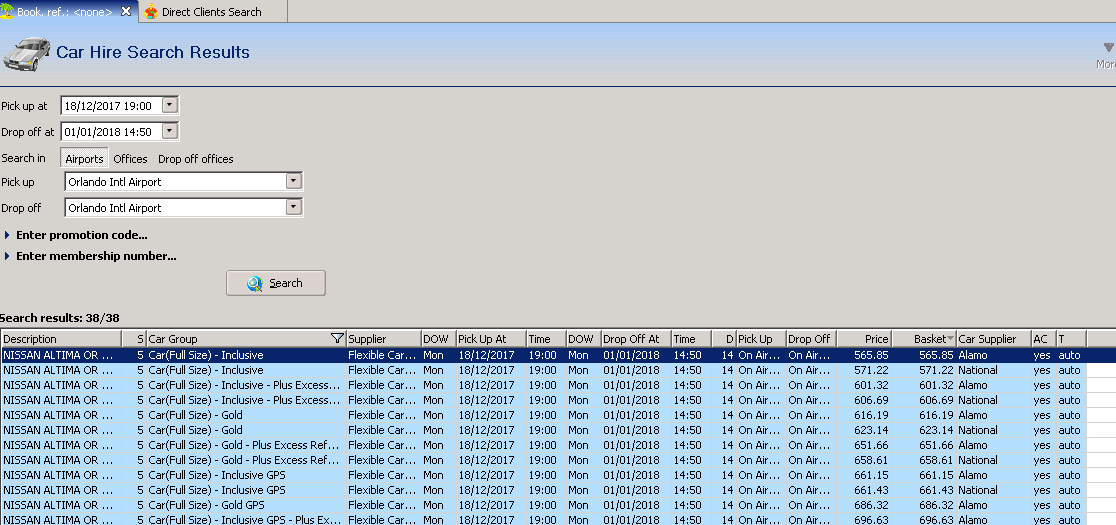This screenshot has height=525, width=1116.
Task: Select the row priced 606.69
Action: [x=544, y=400]
